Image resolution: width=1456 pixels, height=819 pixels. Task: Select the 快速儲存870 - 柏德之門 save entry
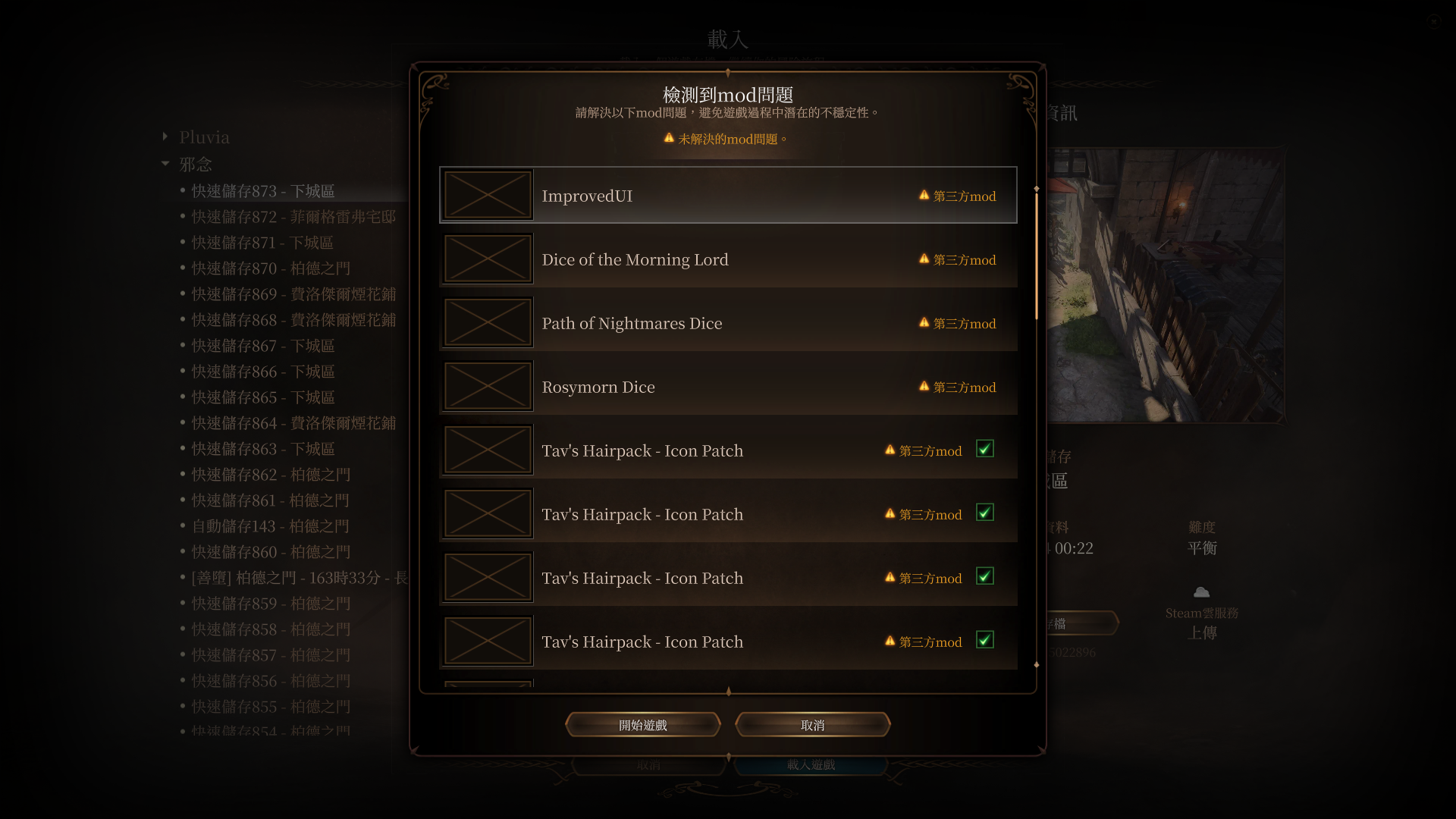click(x=271, y=268)
